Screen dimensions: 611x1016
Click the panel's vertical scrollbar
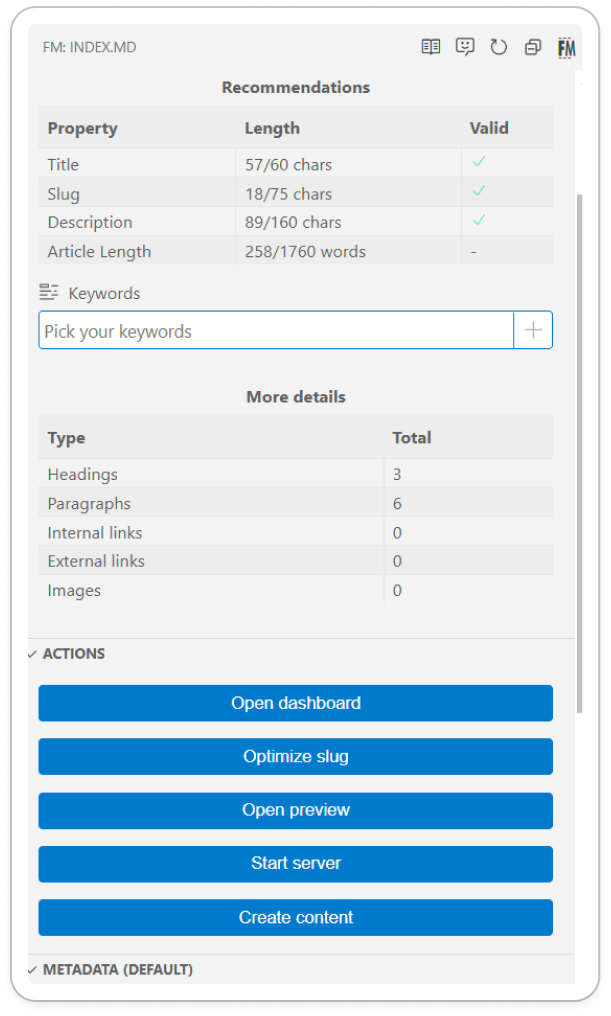point(579,454)
